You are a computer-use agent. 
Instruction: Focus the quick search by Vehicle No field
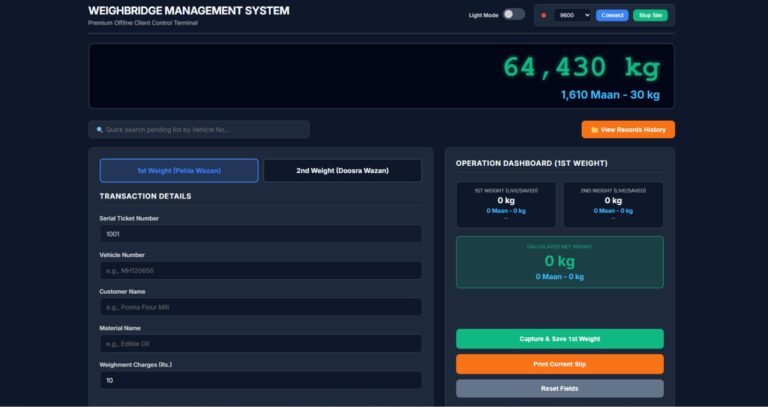[x=199, y=130]
